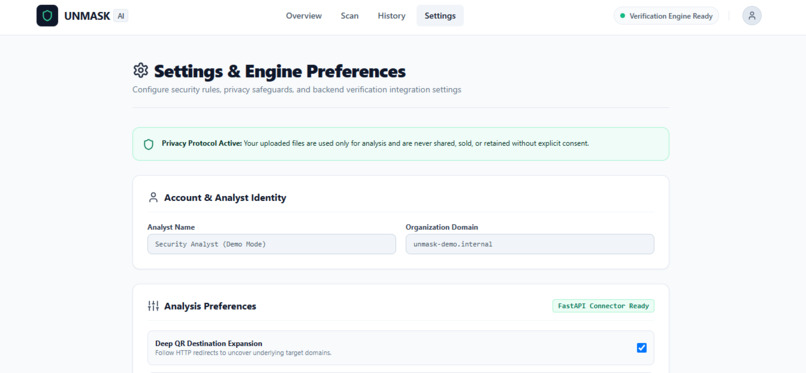This screenshot has width=806, height=373.
Task: Click the shield icon in the Privacy Protocol banner
Action: [x=149, y=144]
